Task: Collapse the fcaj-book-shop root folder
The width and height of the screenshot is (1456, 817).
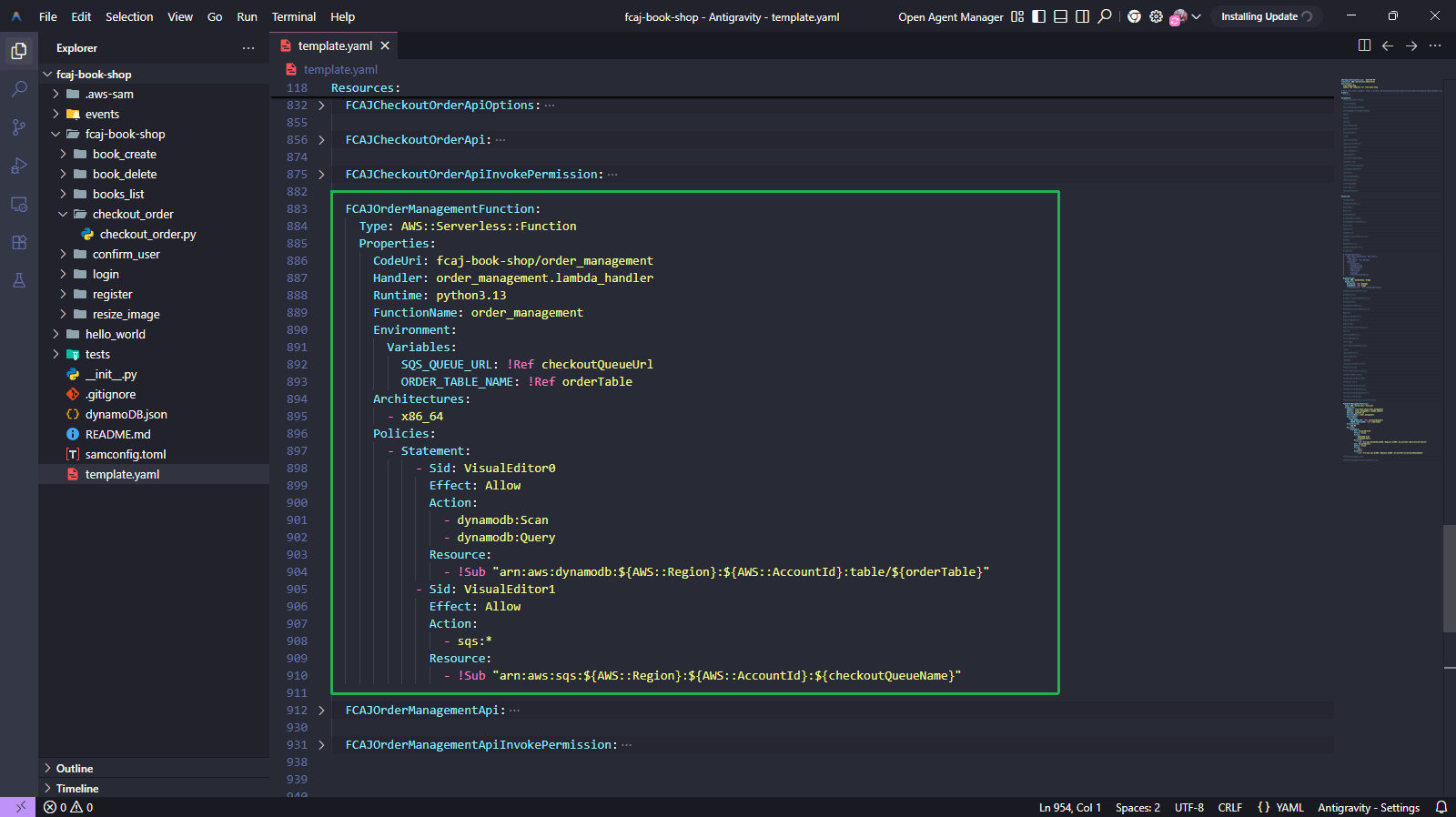Action: coord(47,75)
